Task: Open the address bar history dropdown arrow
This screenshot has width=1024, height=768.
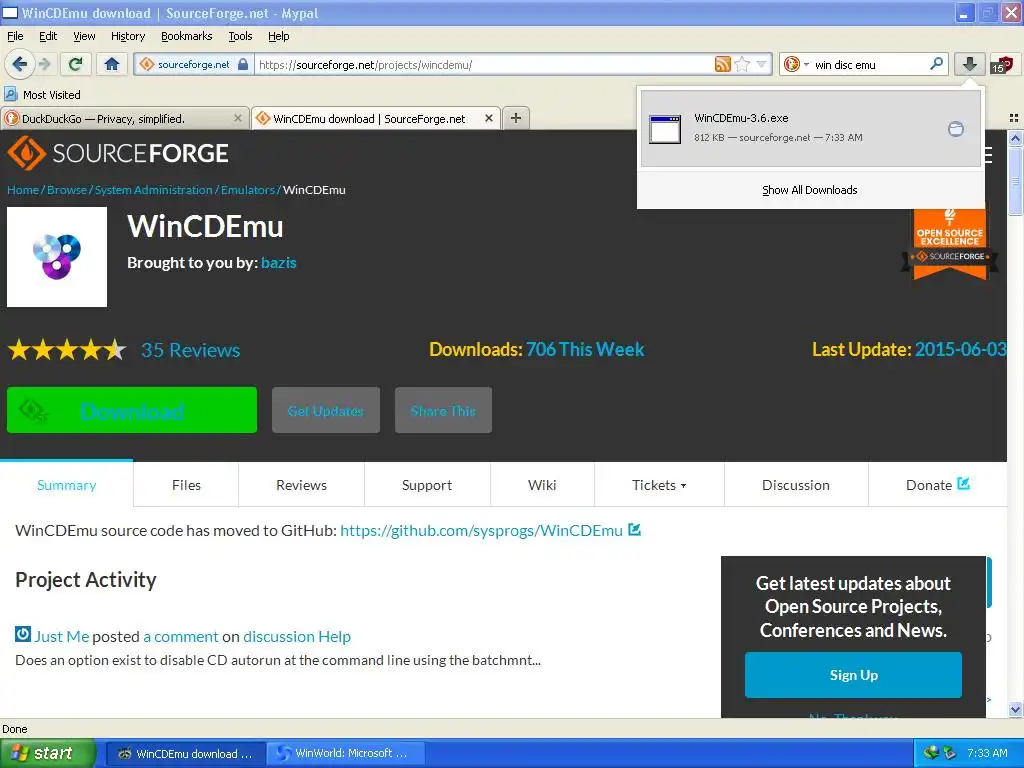Action: (761, 64)
